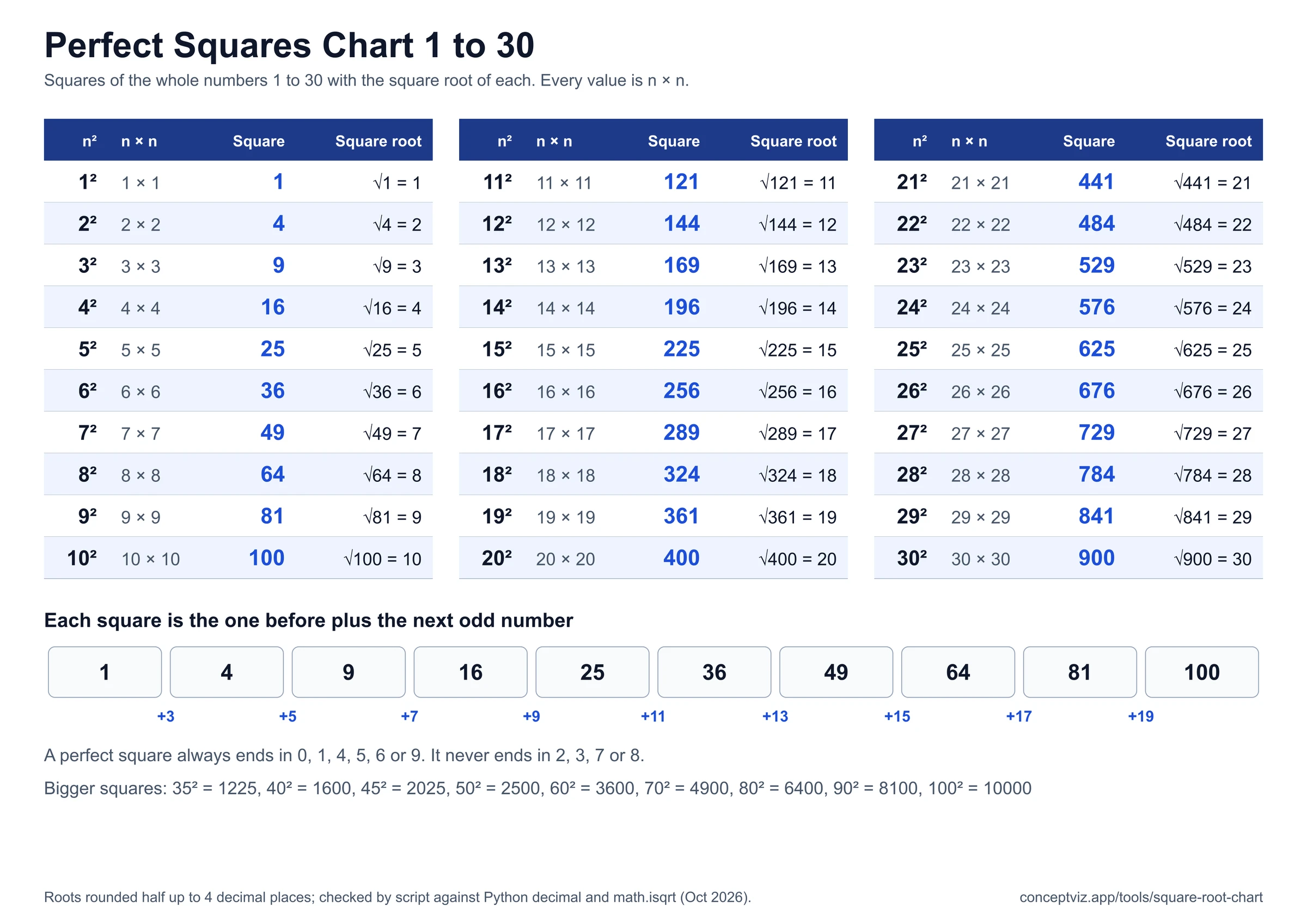Screen dimensions: 1307x924
Task: Select the cell √25 = 5
Action: click(x=392, y=350)
